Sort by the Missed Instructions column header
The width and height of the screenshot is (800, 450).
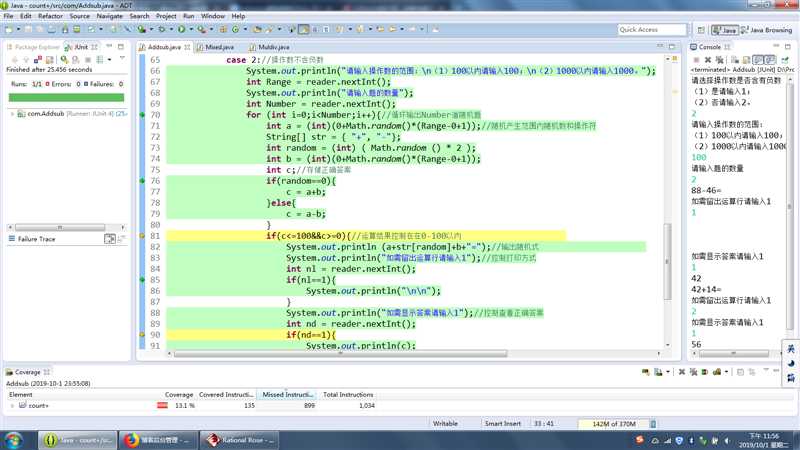[x=287, y=394]
